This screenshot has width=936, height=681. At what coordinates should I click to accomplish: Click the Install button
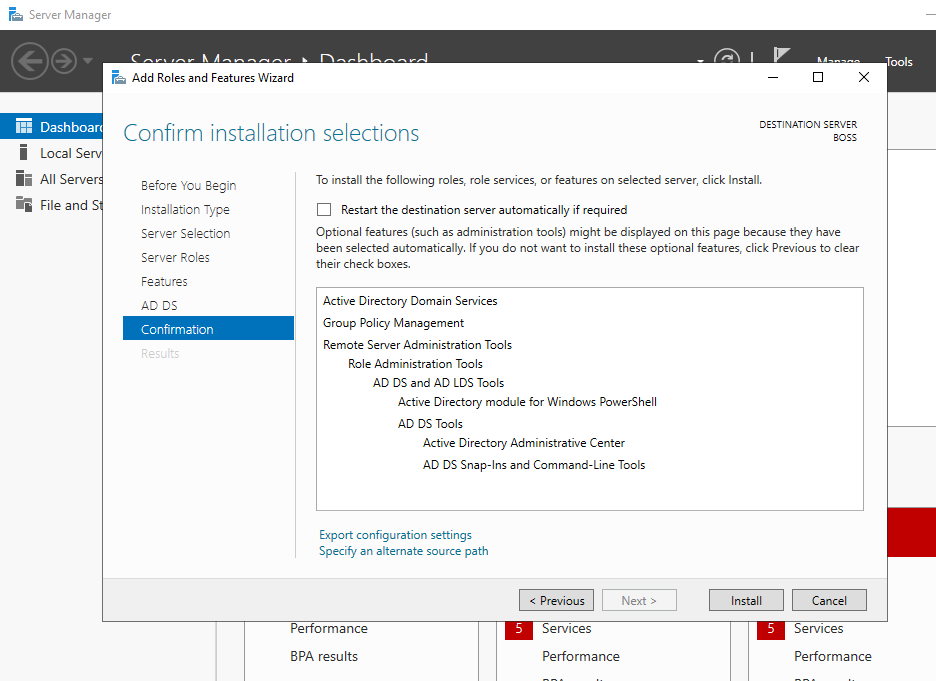[x=746, y=601]
